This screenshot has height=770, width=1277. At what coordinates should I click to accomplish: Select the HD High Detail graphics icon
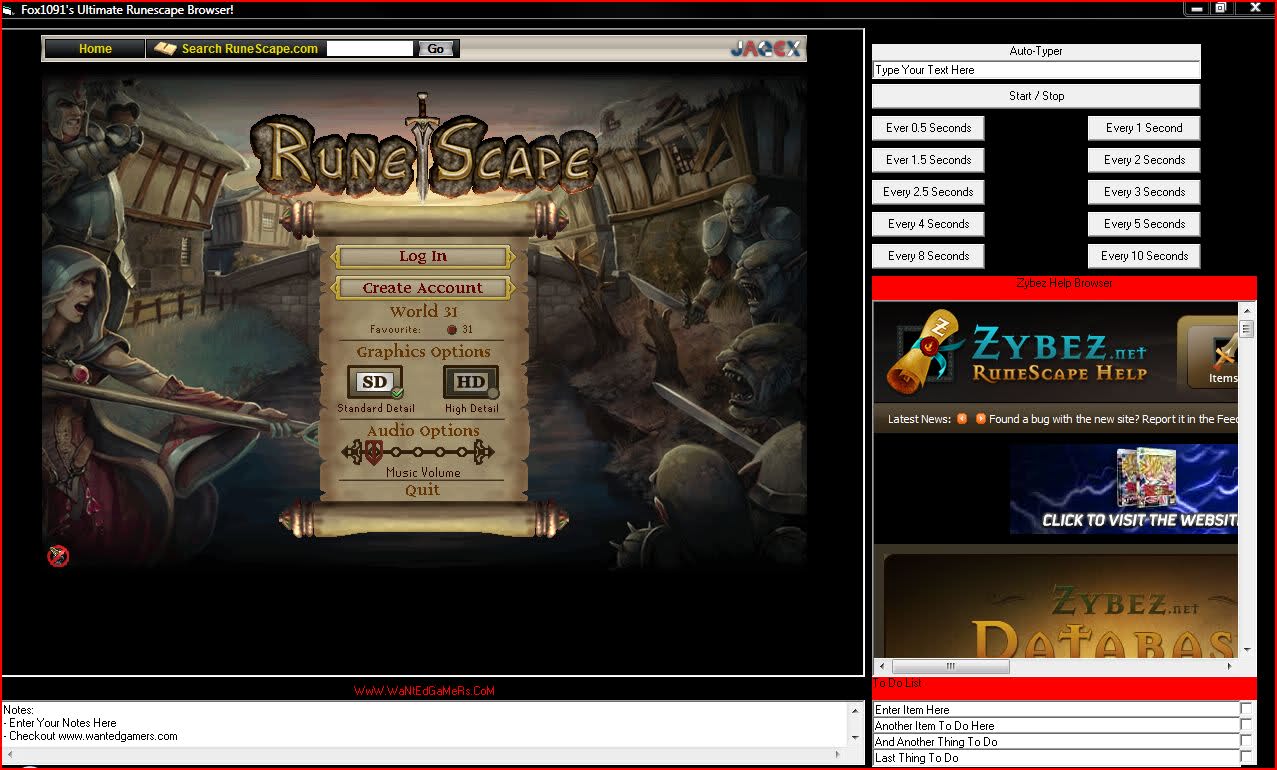470,382
